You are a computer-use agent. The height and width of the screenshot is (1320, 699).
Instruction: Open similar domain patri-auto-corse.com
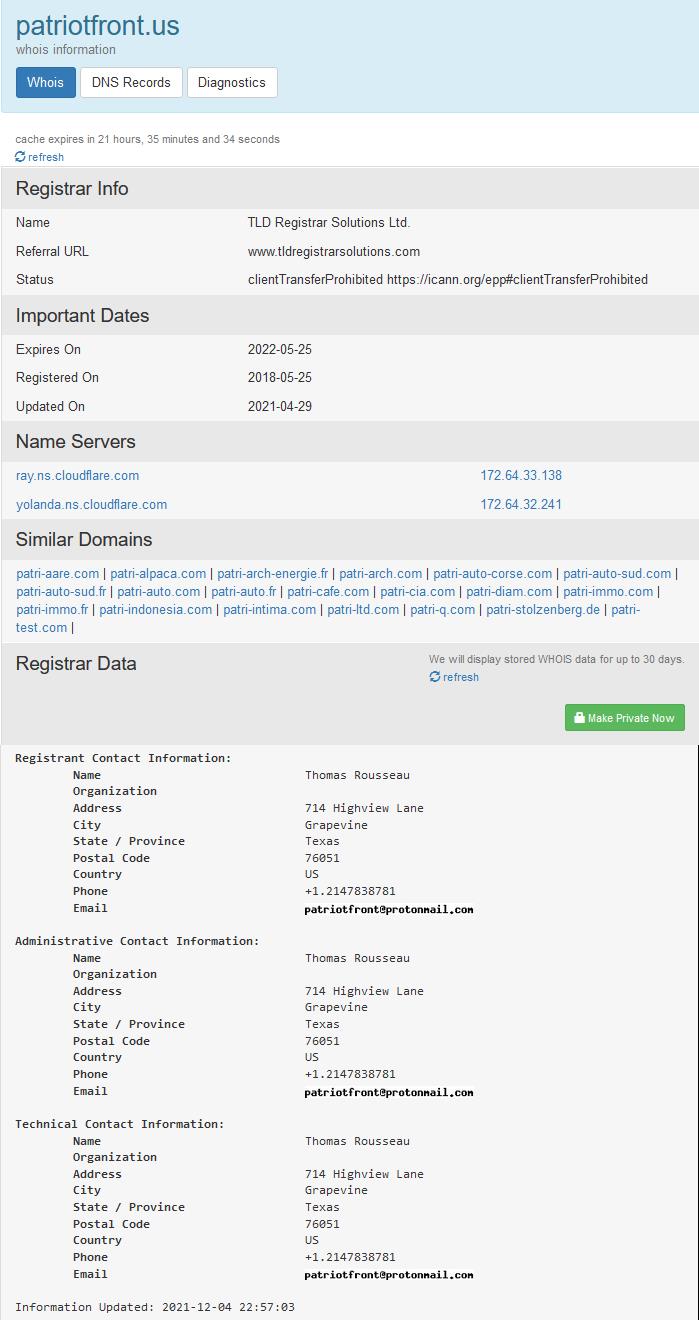point(493,574)
